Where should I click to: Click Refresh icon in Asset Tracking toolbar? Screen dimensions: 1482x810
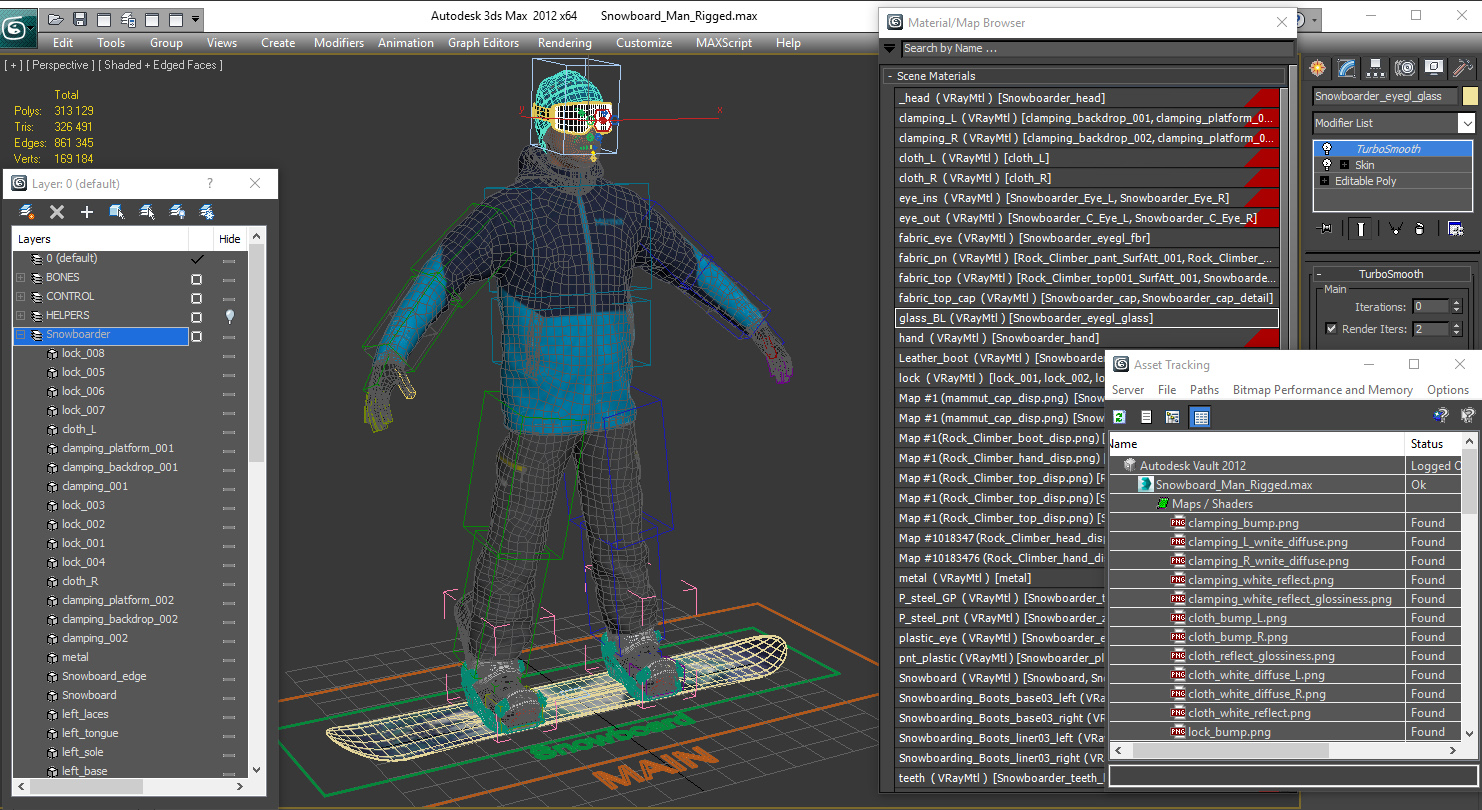click(x=1120, y=417)
